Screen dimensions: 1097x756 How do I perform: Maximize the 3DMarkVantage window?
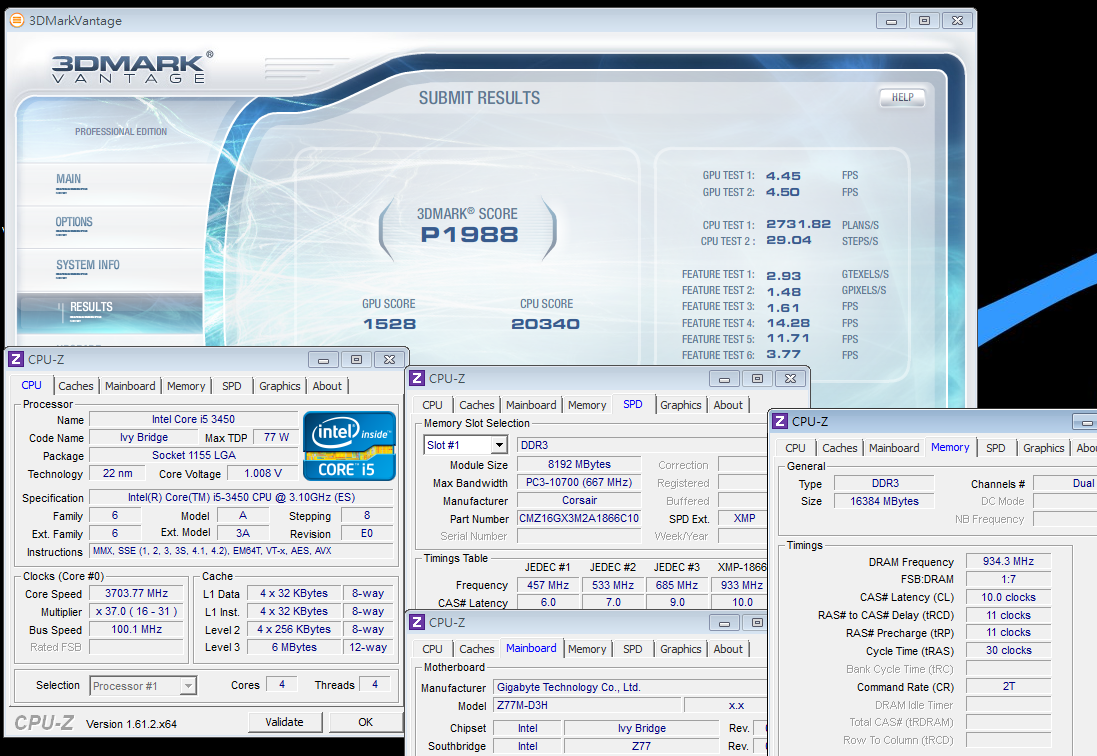pos(924,20)
